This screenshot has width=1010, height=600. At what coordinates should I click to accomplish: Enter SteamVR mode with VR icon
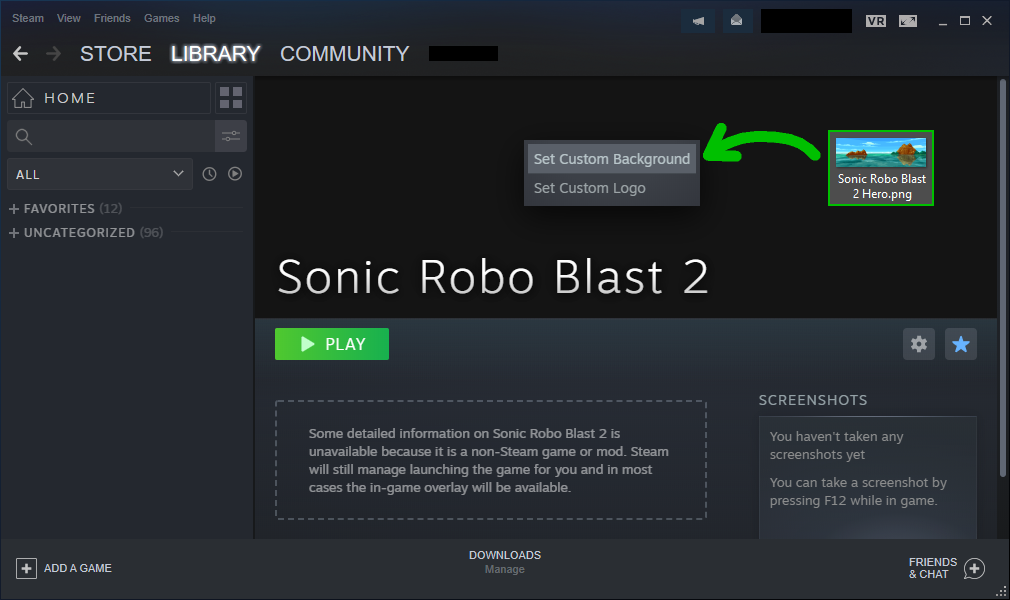pyautogui.click(x=875, y=21)
